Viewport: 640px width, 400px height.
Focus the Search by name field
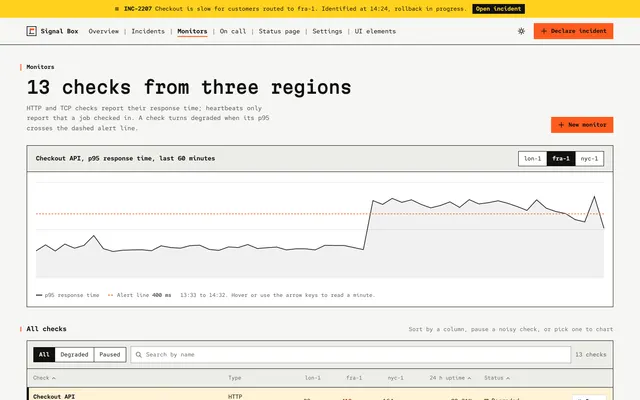[351, 355]
